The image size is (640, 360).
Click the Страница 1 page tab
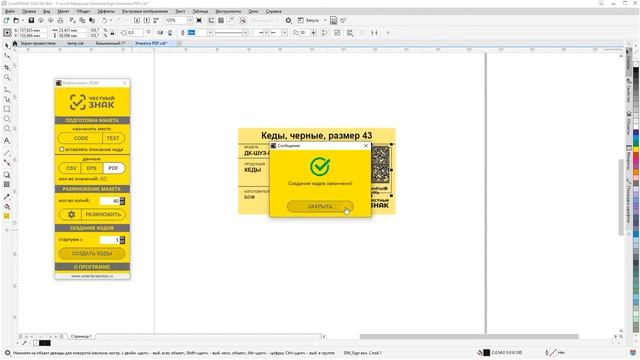(81, 336)
